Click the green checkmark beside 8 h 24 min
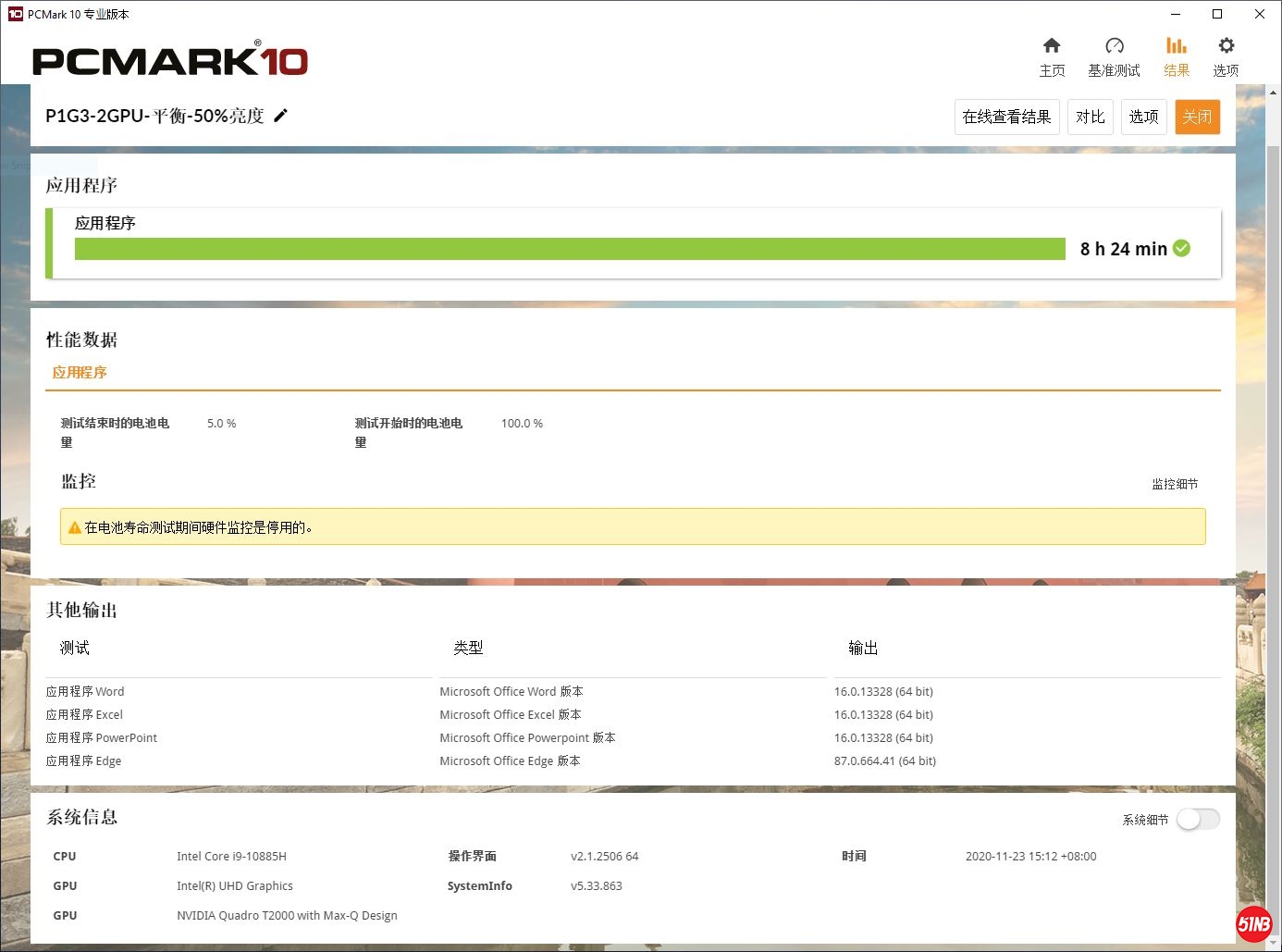Screen dimensions: 1282x952 click(1181, 248)
